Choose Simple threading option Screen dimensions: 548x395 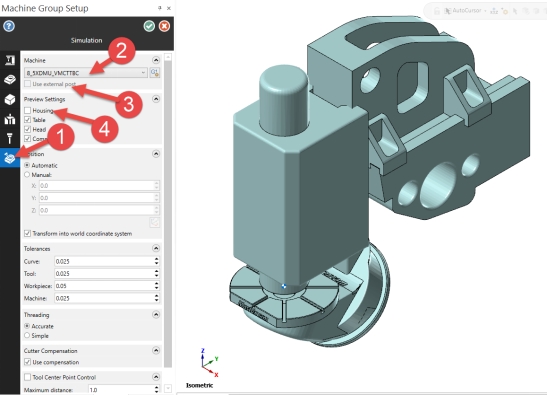point(27,336)
